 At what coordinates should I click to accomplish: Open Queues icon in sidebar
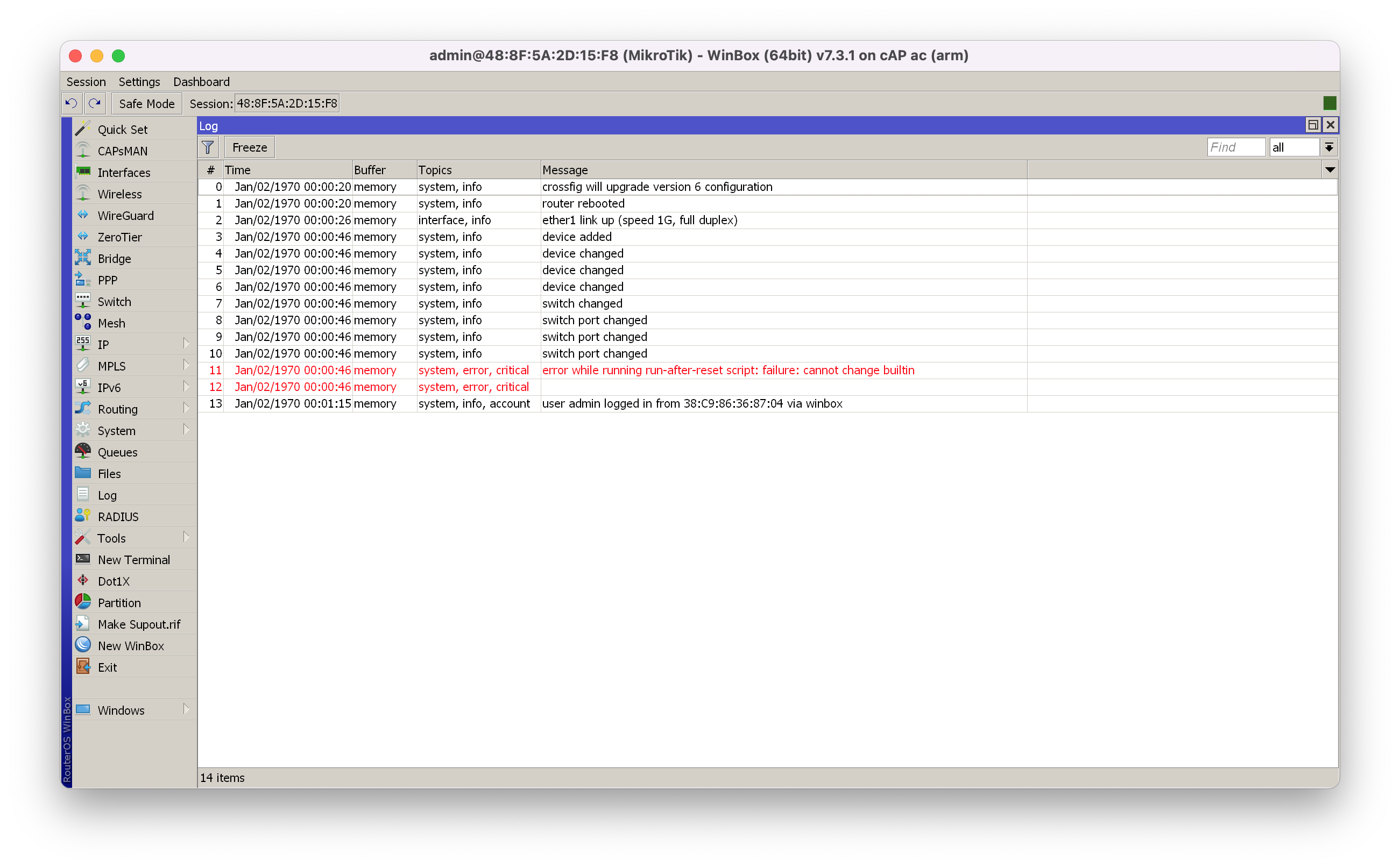click(83, 451)
